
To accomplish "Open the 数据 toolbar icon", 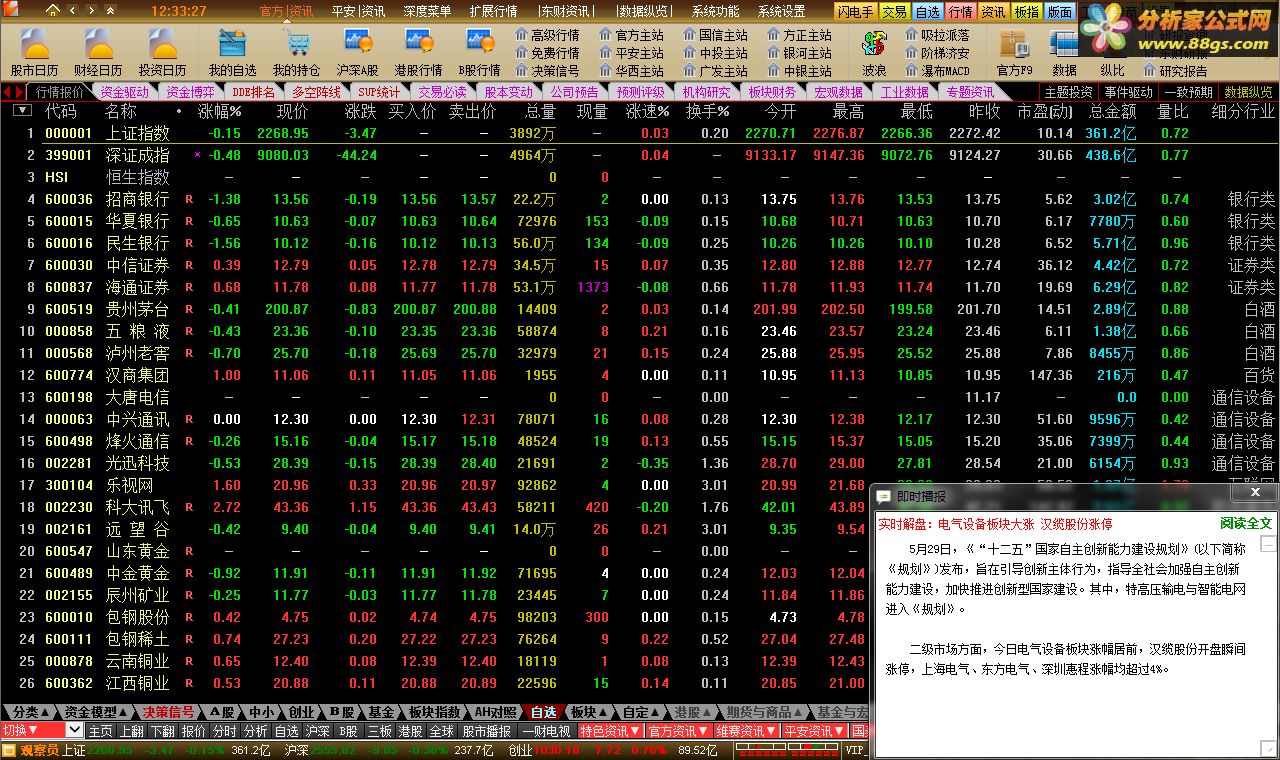I will click(1064, 52).
